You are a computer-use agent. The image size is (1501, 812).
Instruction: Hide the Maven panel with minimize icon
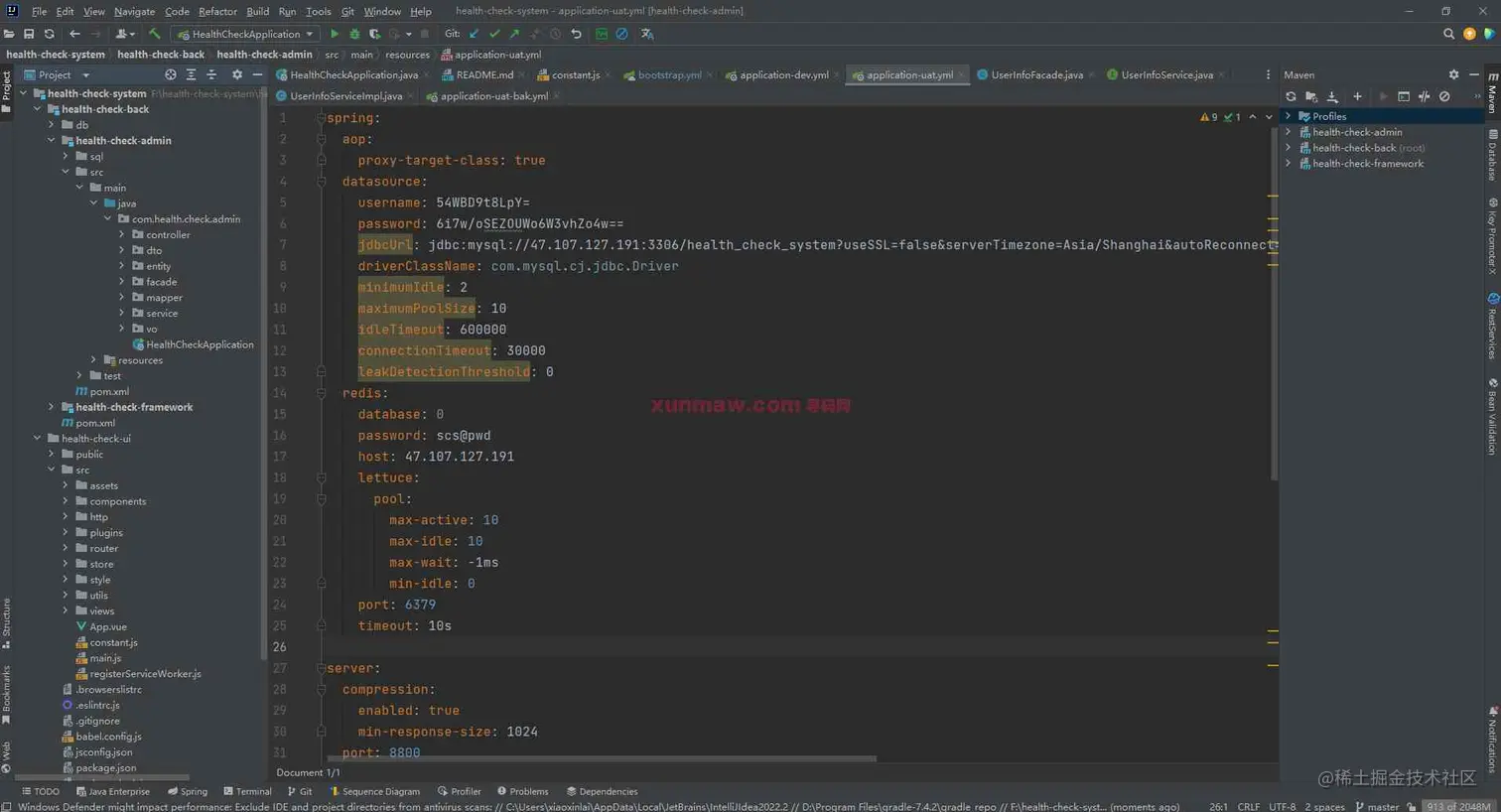tap(1474, 74)
